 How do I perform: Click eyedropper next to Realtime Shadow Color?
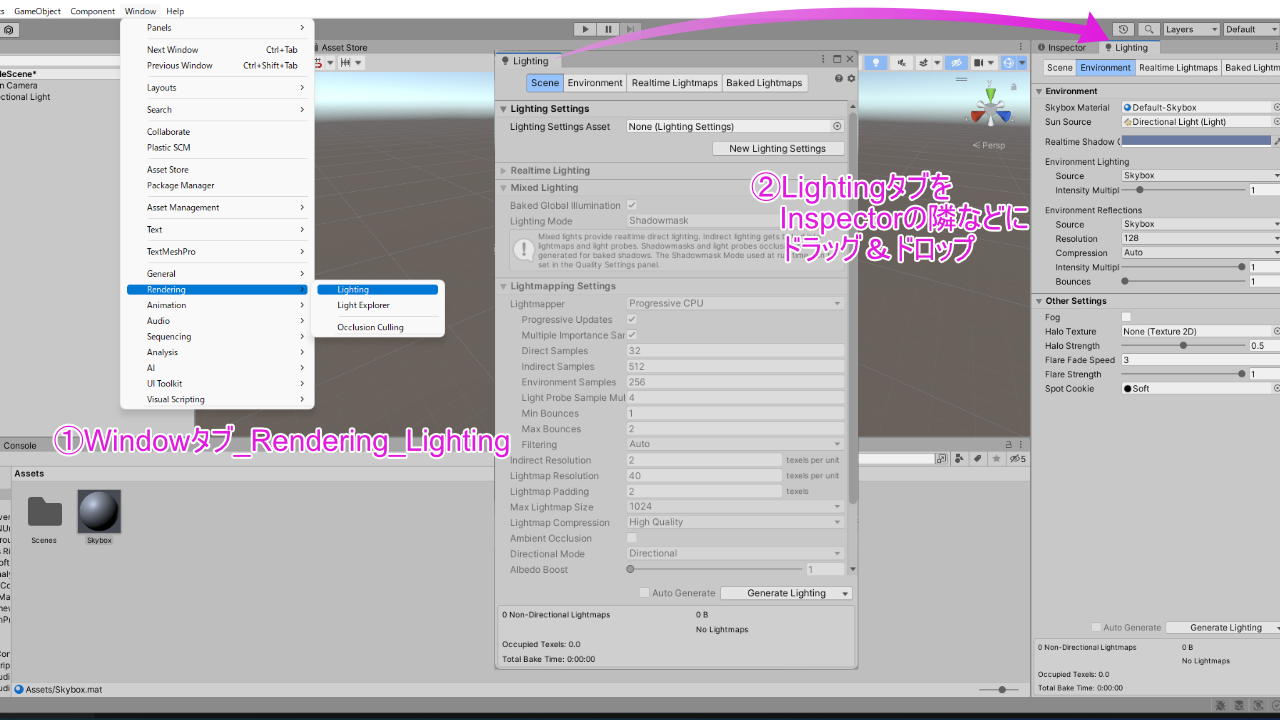pos(1277,142)
